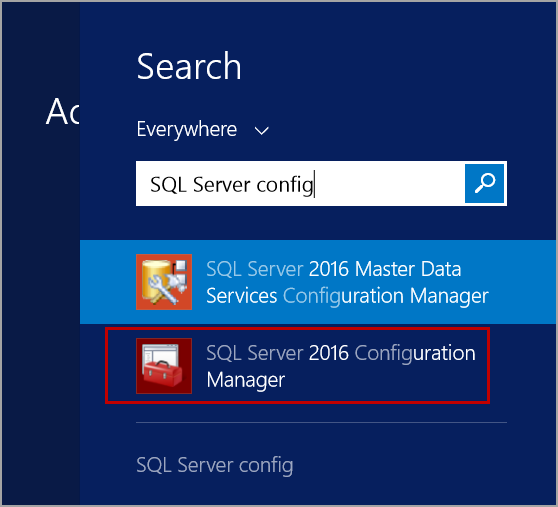Open the red toolbox Configuration Manager icon

point(164,366)
